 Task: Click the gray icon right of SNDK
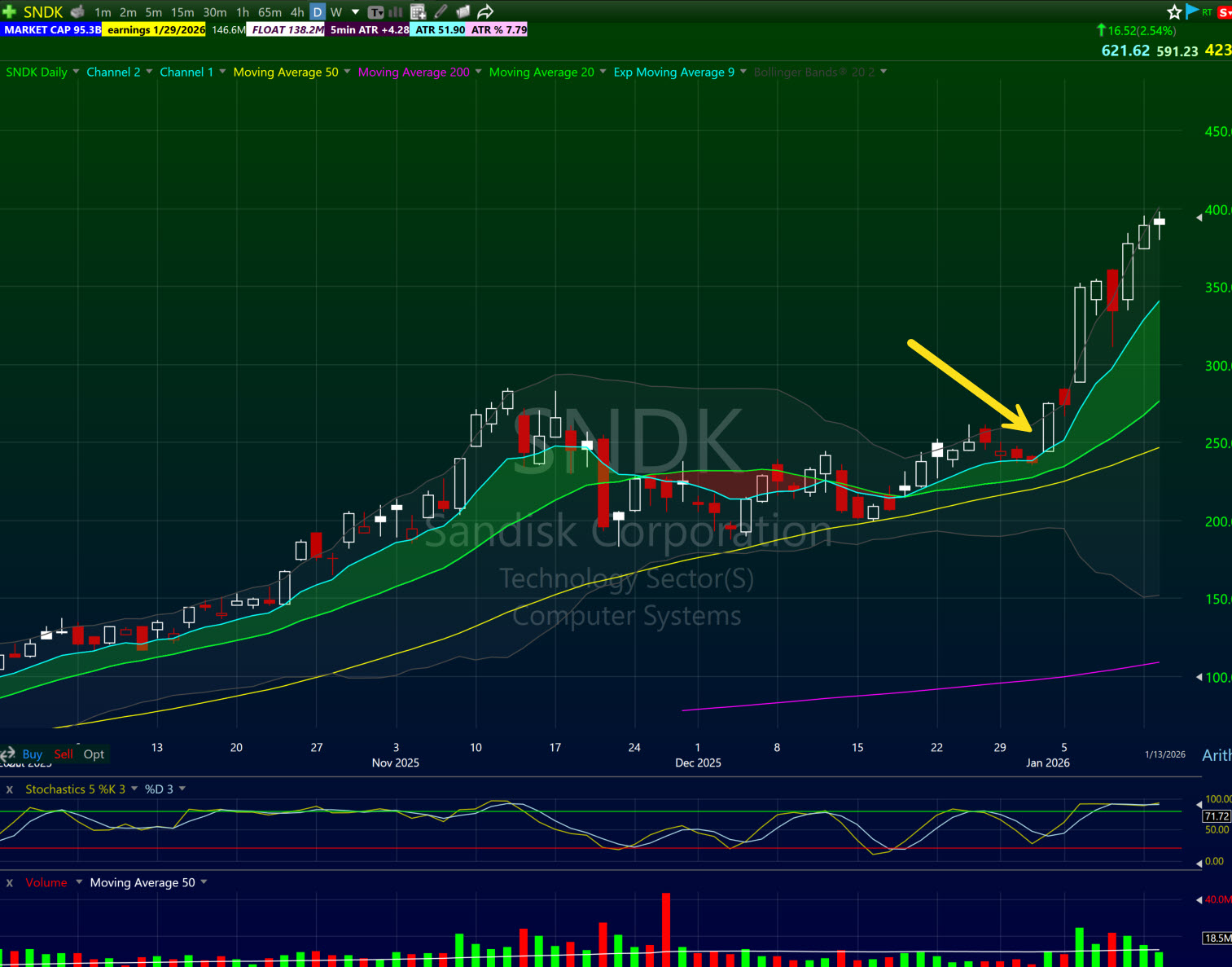pyautogui.click(x=78, y=12)
